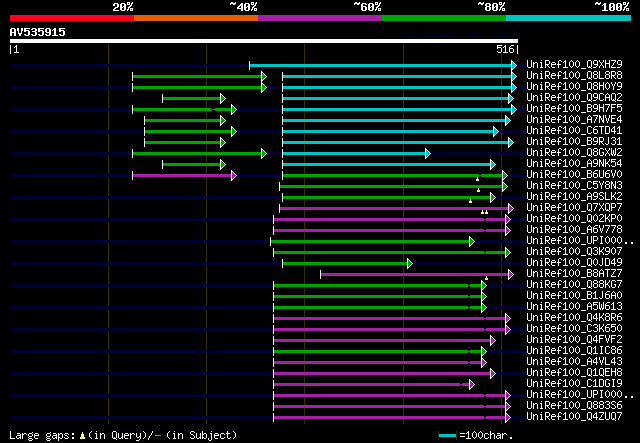Click the purple alignment bar in B6U6V0 row
Screen dimensions: 640x443
point(182,176)
